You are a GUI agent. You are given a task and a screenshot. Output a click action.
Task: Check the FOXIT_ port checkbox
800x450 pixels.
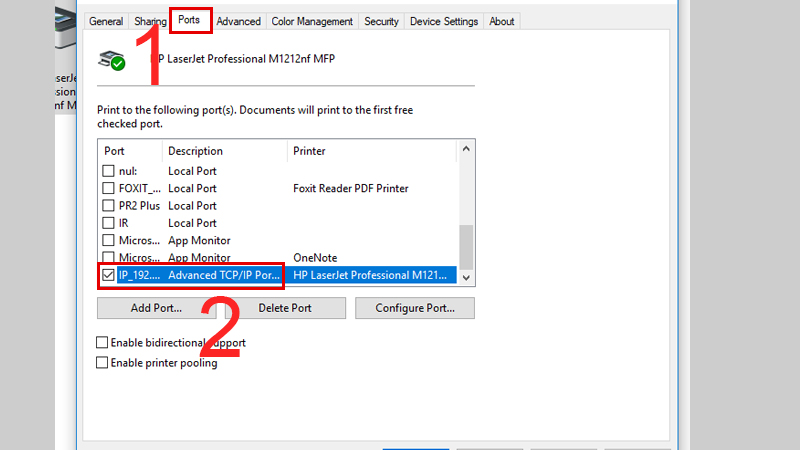pyautogui.click(x=108, y=188)
